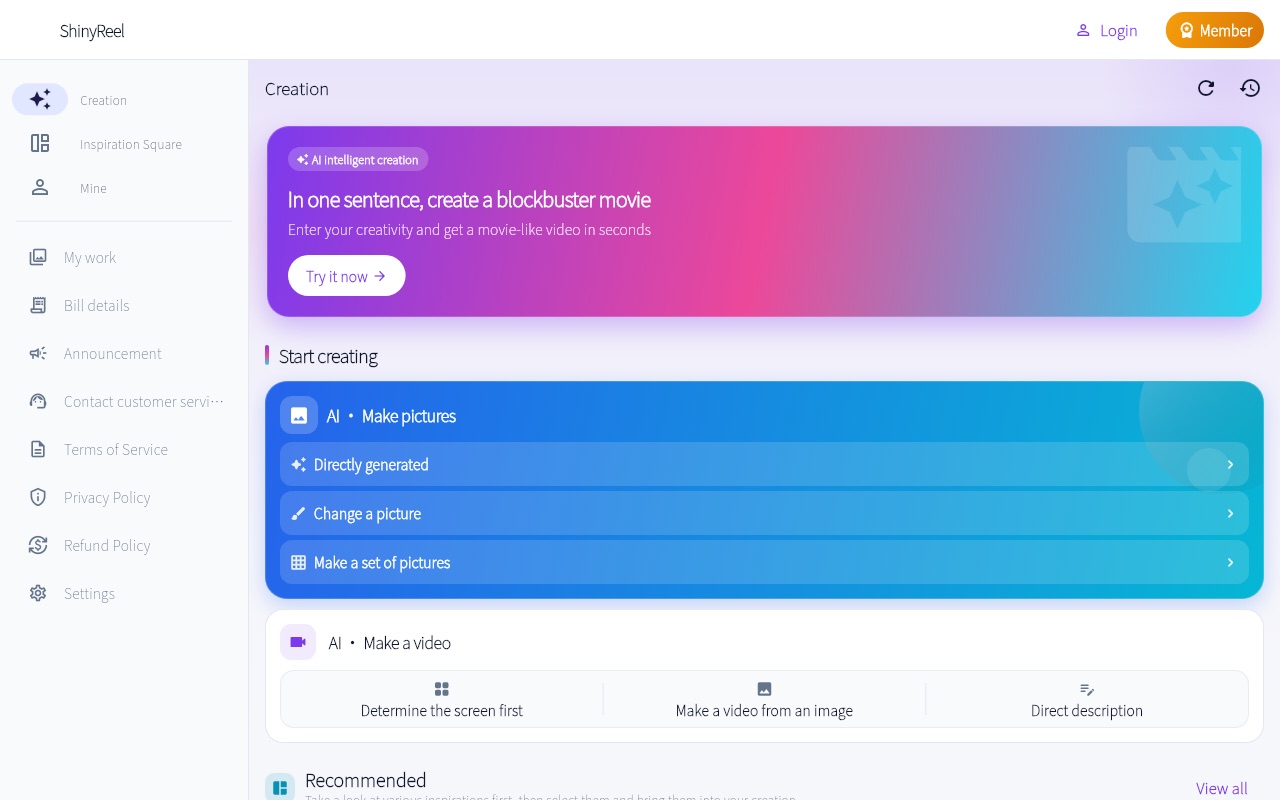This screenshot has height=800, width=1280.
Task: Open Terms of Service page
Action: 116,449
